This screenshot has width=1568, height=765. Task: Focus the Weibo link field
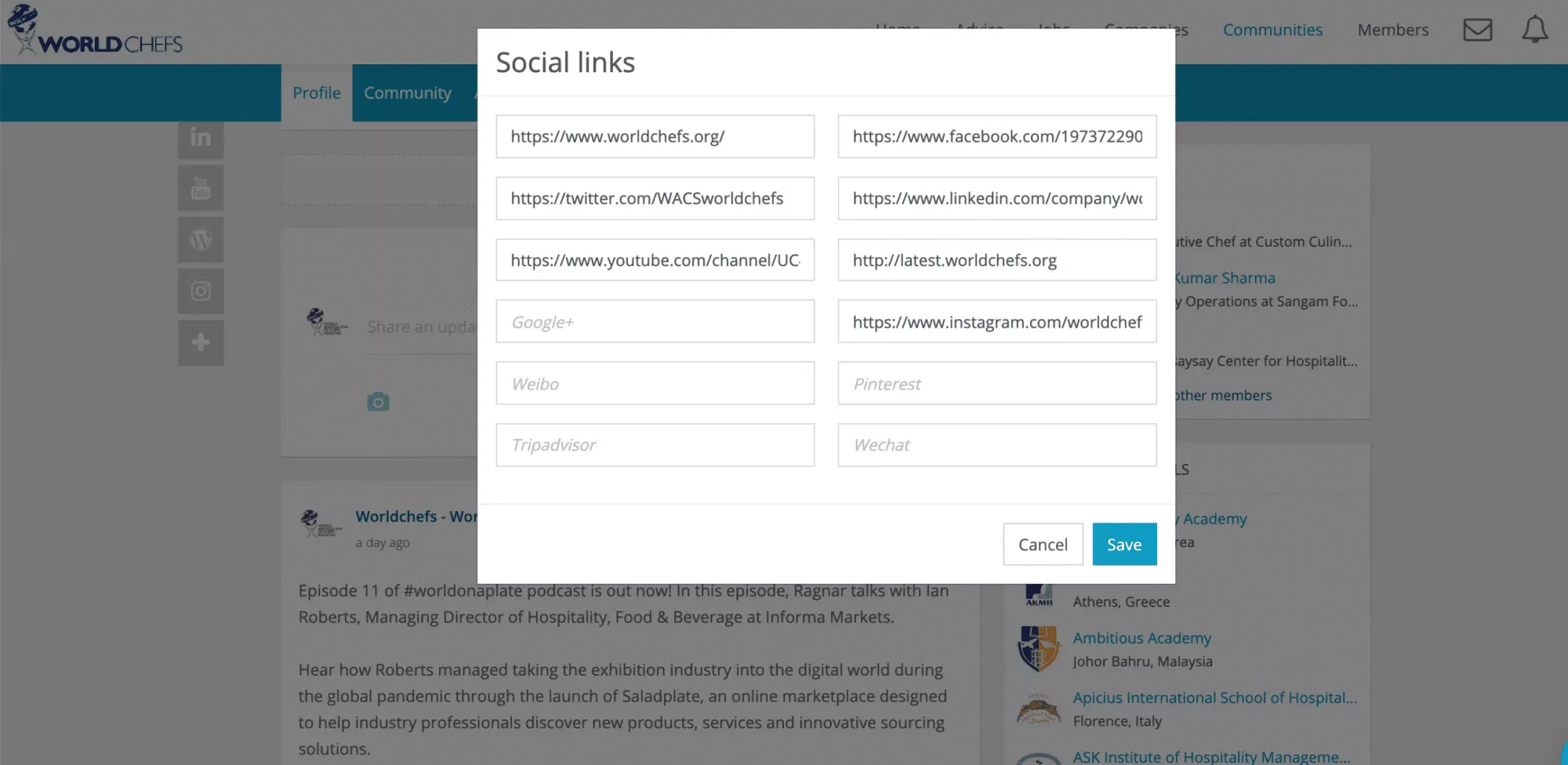point(655,384)
